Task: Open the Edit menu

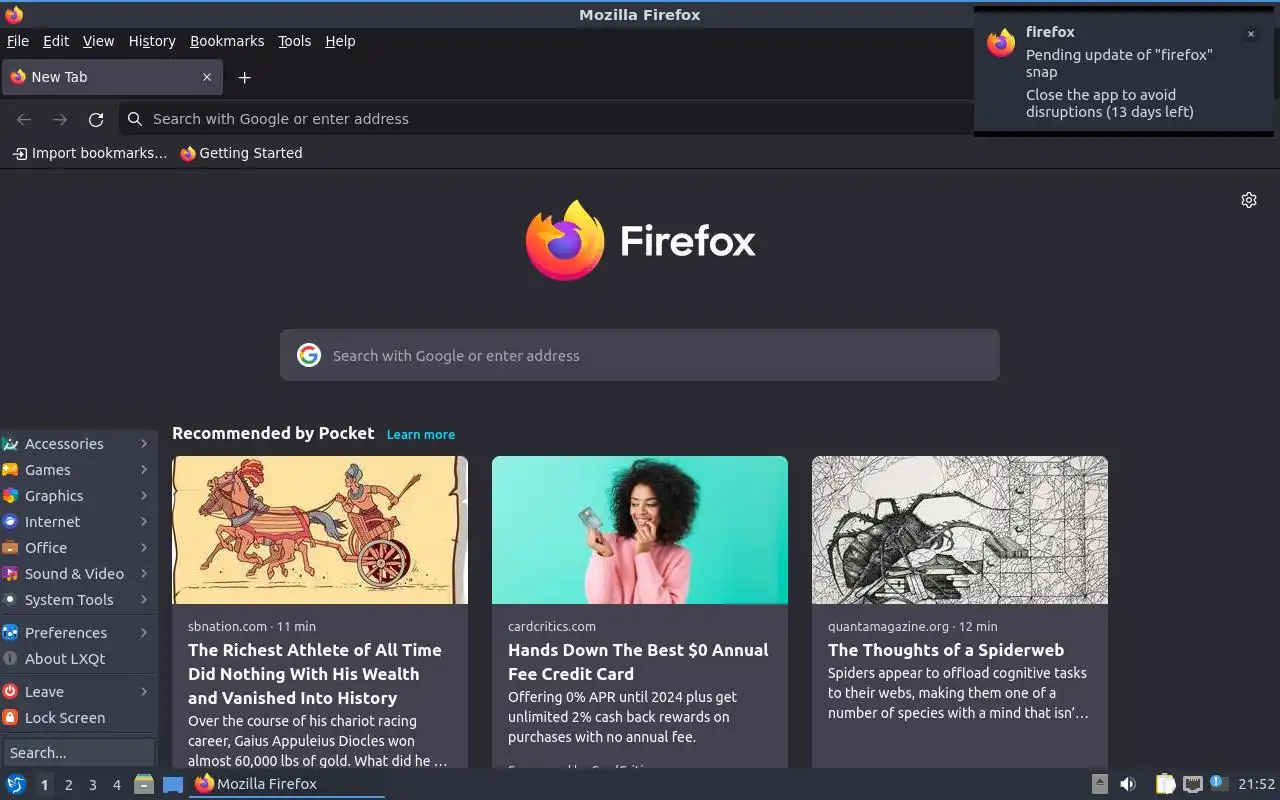Action: tap(56, 41)
